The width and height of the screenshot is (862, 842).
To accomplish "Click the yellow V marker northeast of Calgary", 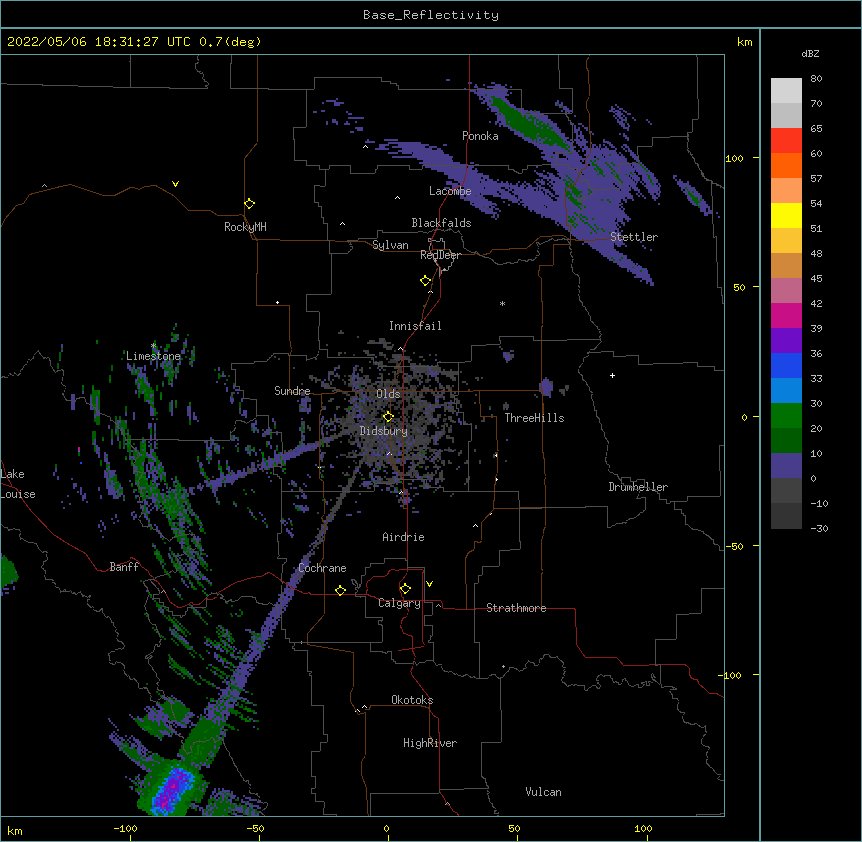I will pyautogui.click(x=429, y=584).
